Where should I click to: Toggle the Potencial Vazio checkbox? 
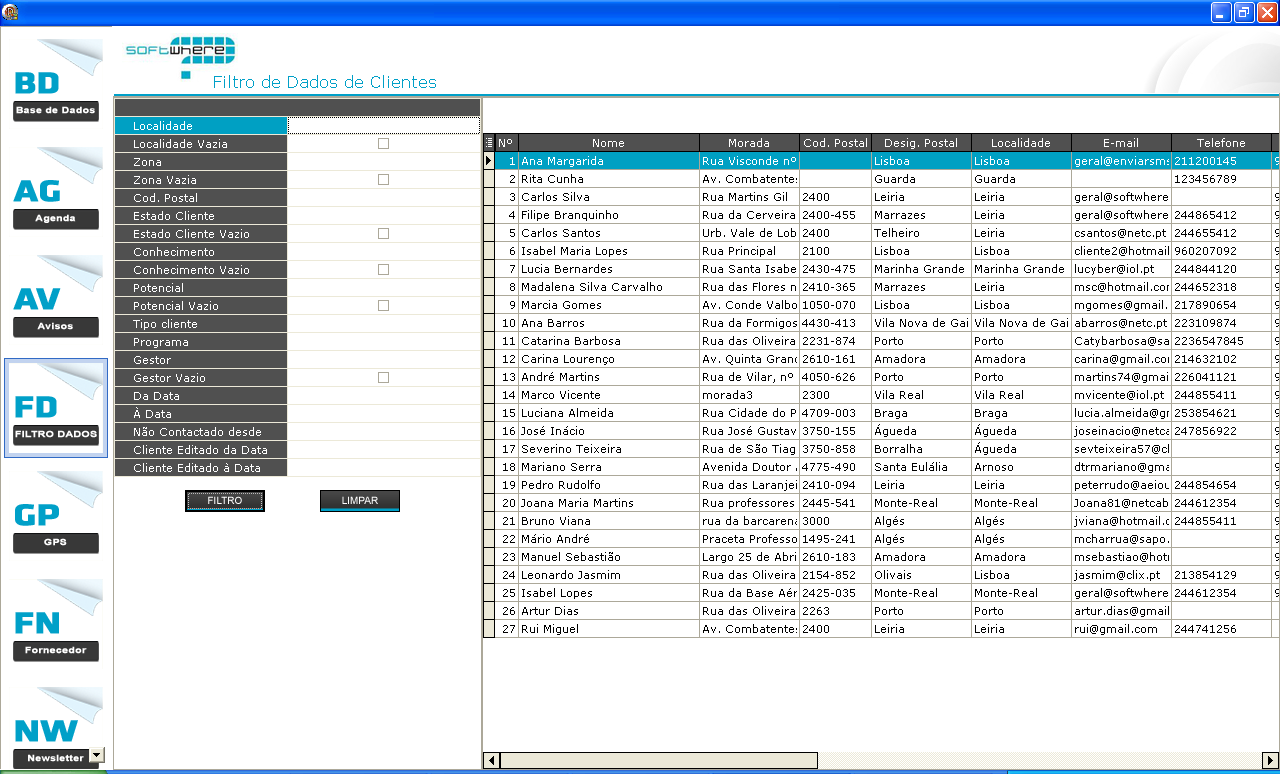pos(383,306)
